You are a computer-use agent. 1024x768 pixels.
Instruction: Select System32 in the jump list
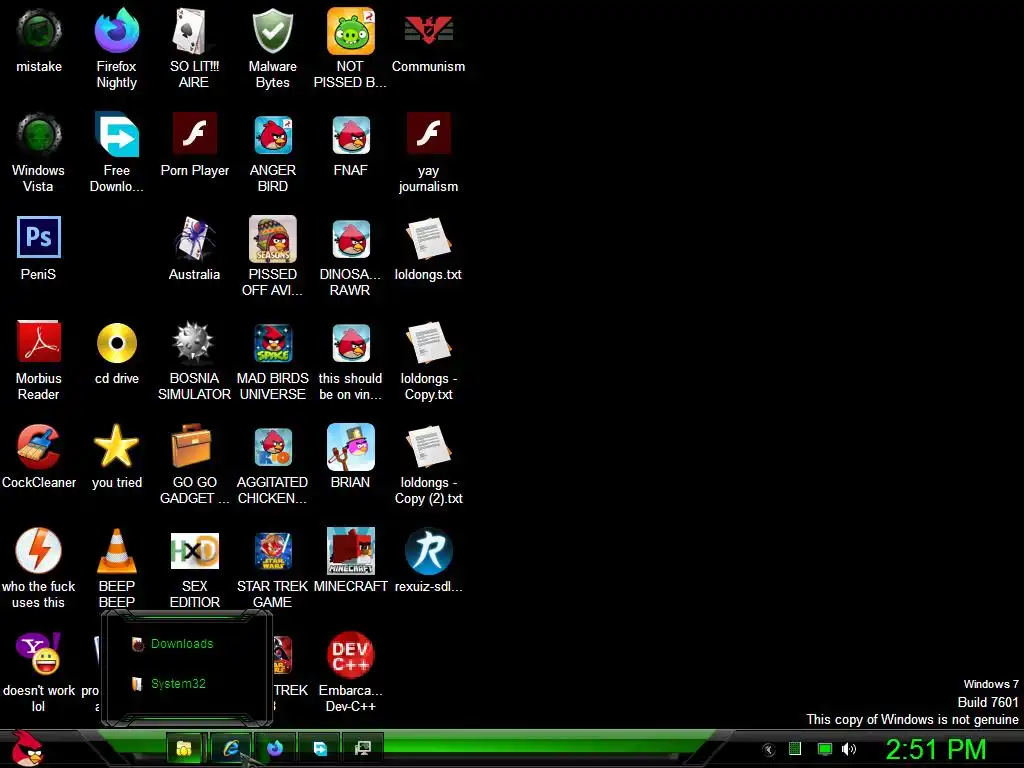click(178, 684)
